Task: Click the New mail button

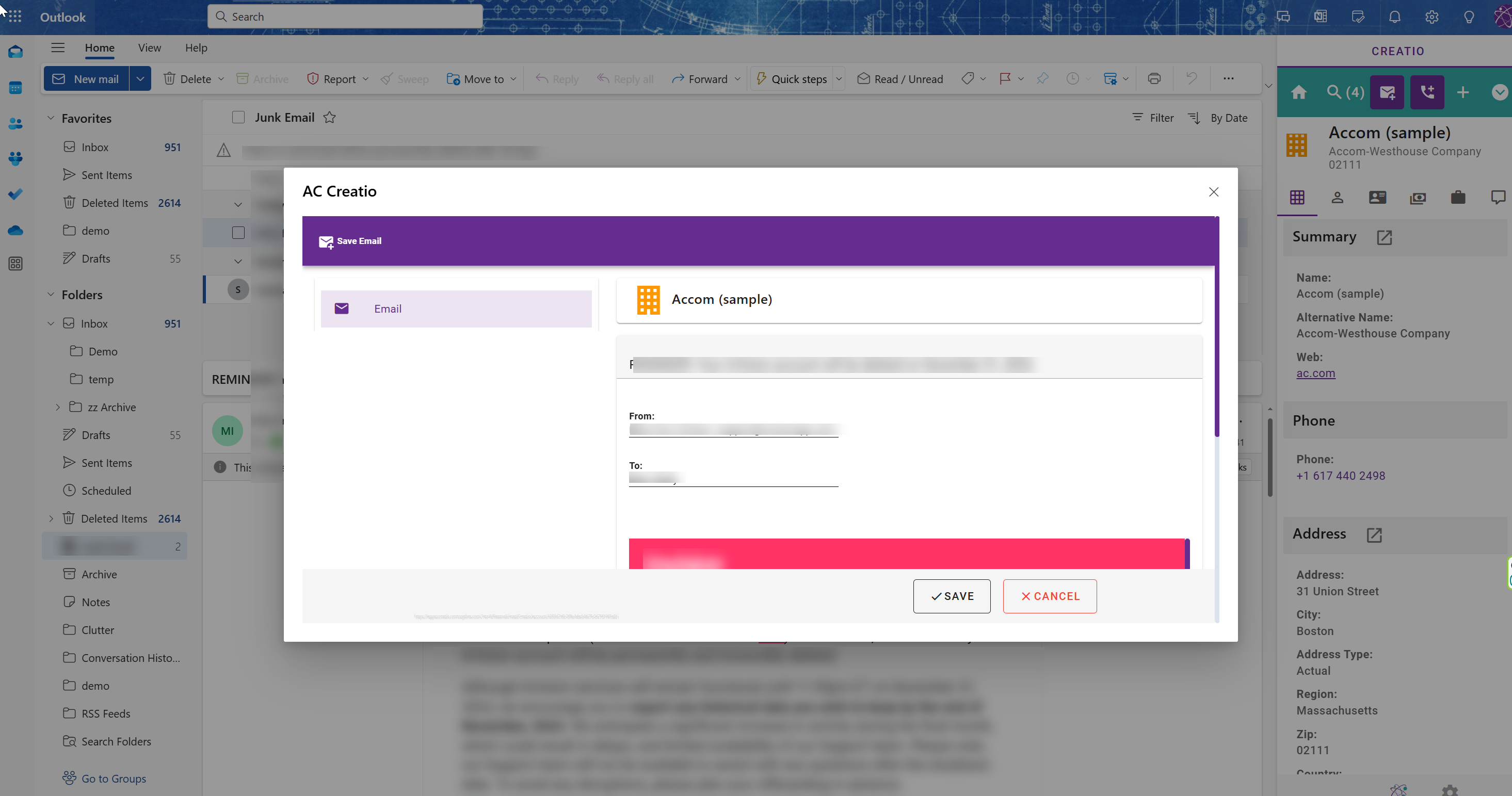Action: pyautogui.click(x=86, y=78)
